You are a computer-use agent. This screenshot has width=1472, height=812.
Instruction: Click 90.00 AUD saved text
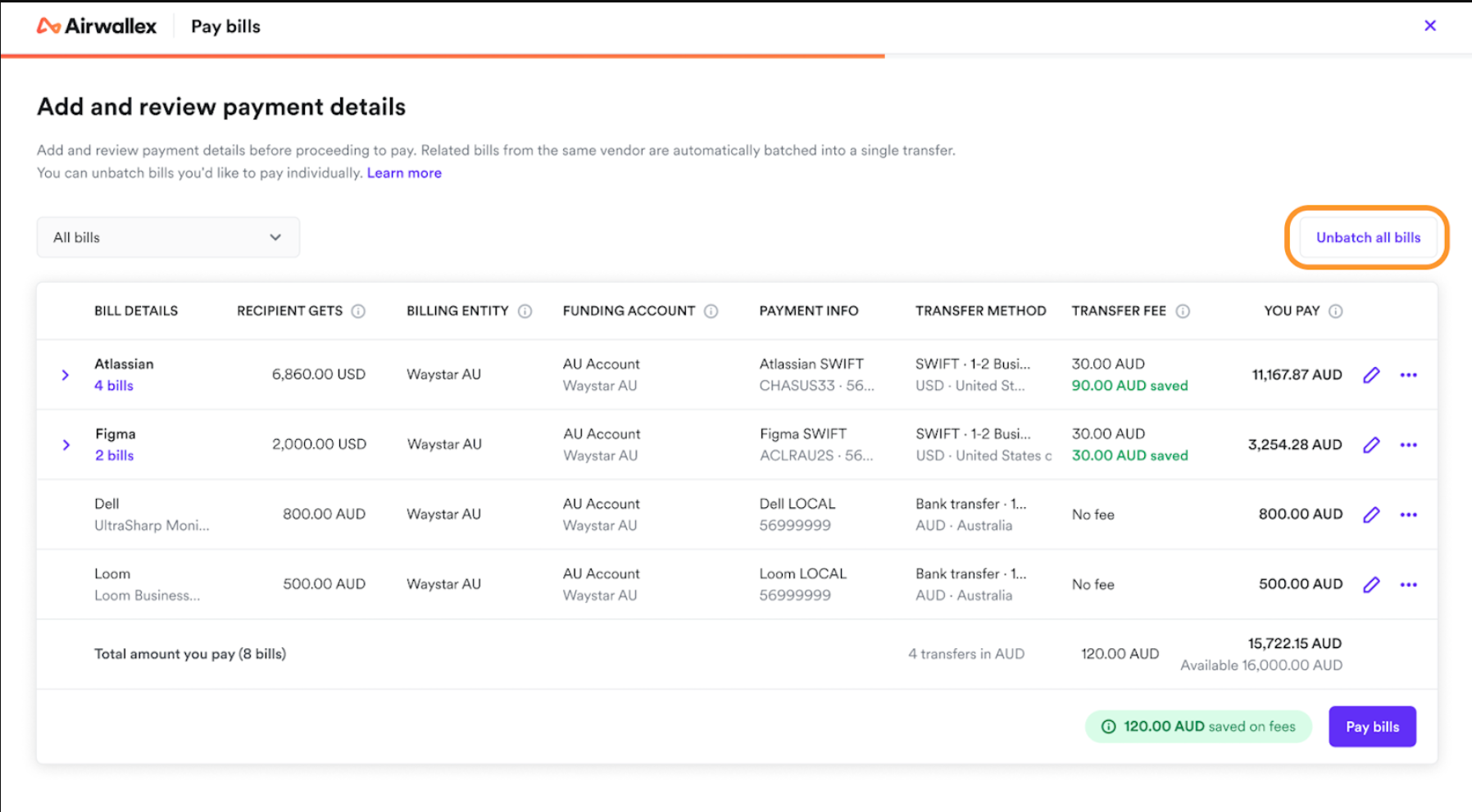click(x=1129, y=386)
